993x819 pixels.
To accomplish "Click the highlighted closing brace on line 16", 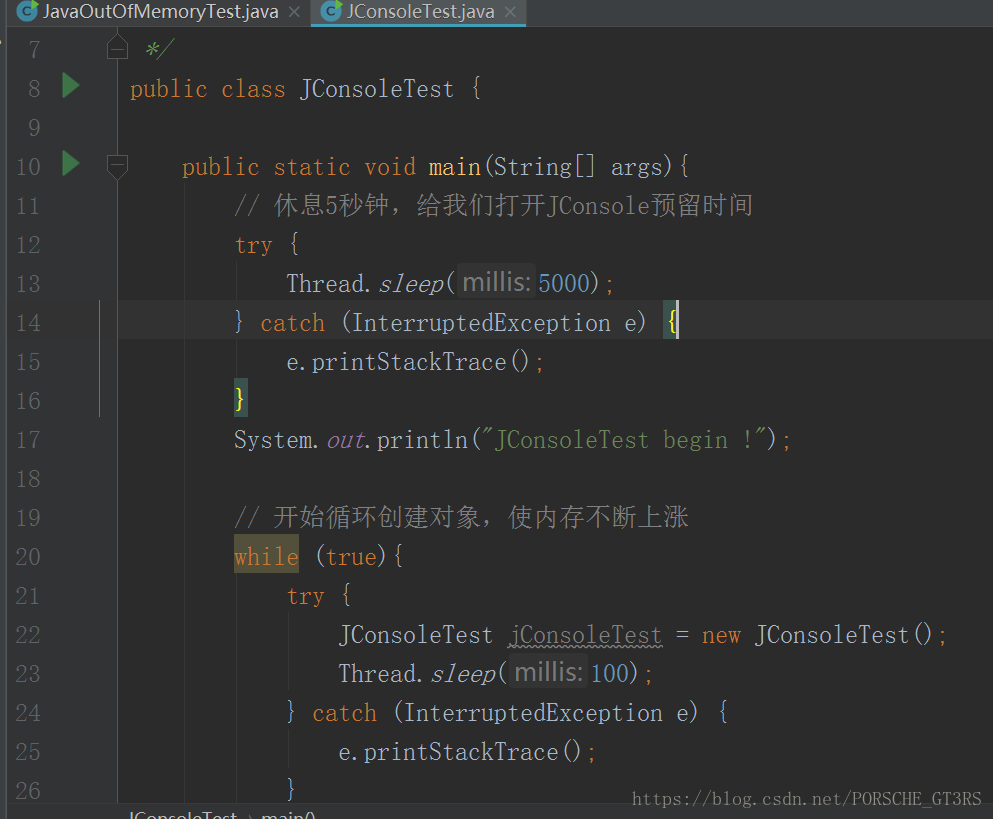I will 240,398.
